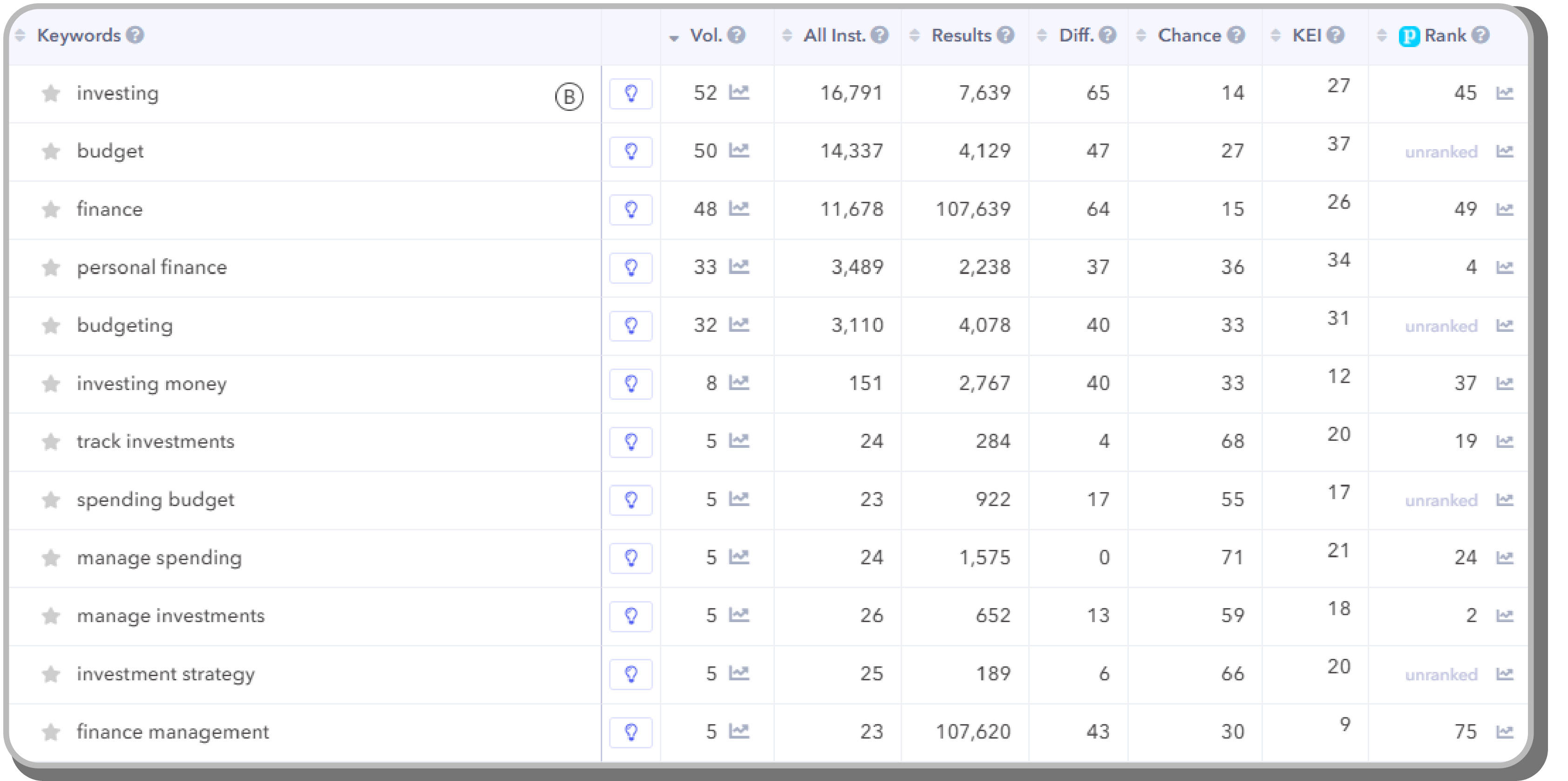Image resolution: width=1568 pixels, height=781 pixels.
Task: Open the lightbulb suggestions for budget
Action: coord(631,152)
